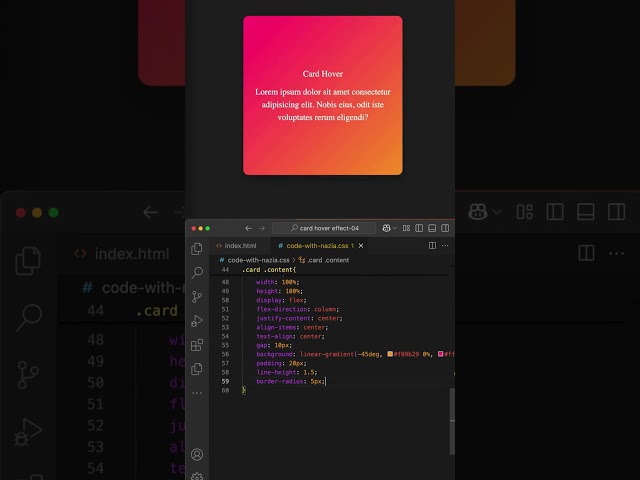Go back with the front window's left arrow
The width and height of the screenshot is (640, 480).
[x=248, y=228]
